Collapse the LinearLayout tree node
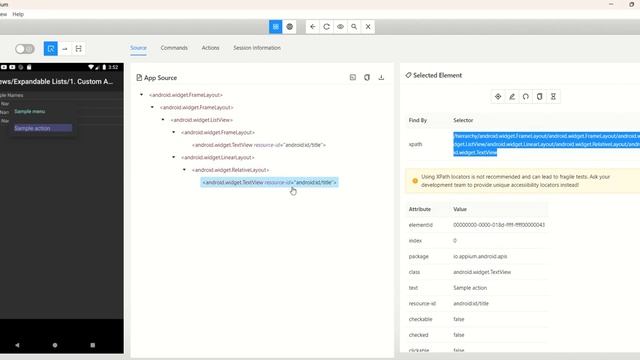This screenshot has width=640, height=360. (x=173, y=157)
